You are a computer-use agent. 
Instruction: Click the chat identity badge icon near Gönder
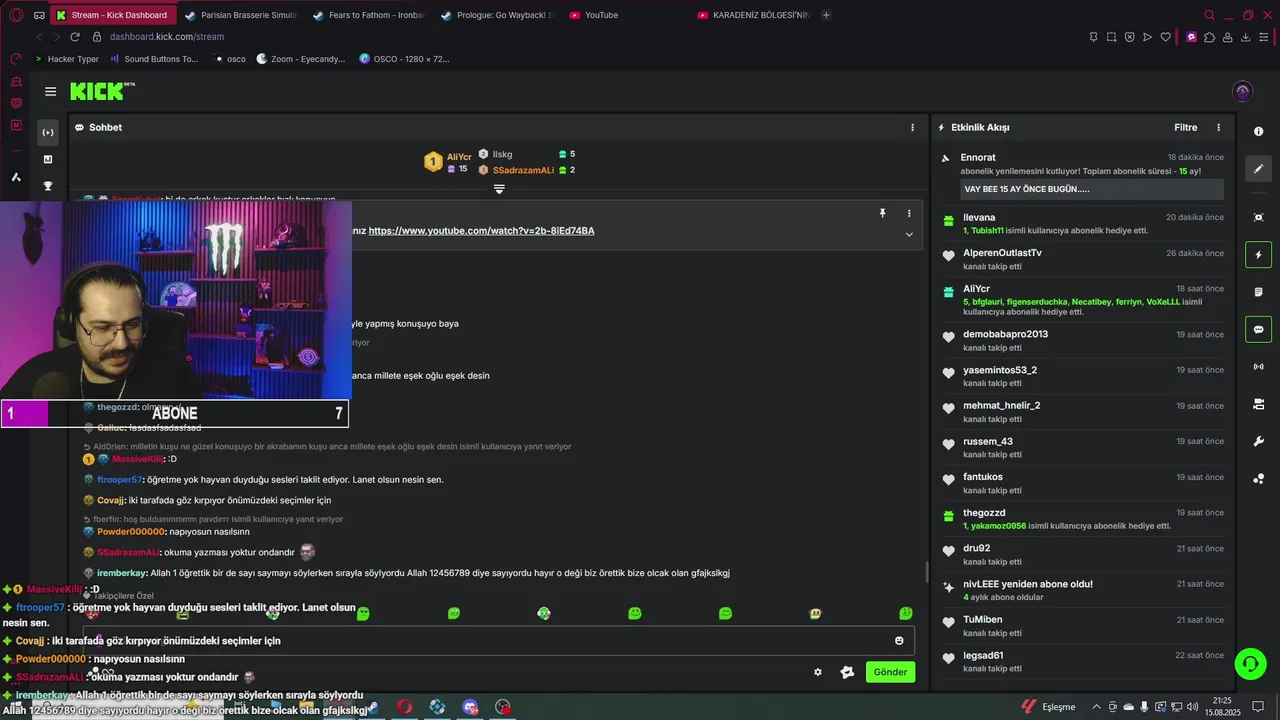click(847, 672)
